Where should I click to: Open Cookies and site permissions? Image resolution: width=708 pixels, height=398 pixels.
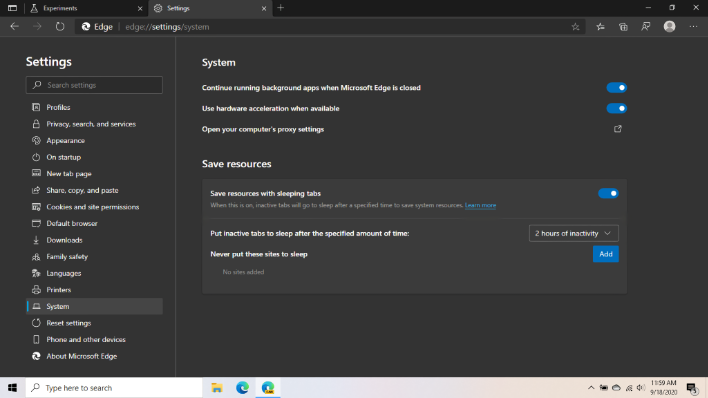point(94,207)
